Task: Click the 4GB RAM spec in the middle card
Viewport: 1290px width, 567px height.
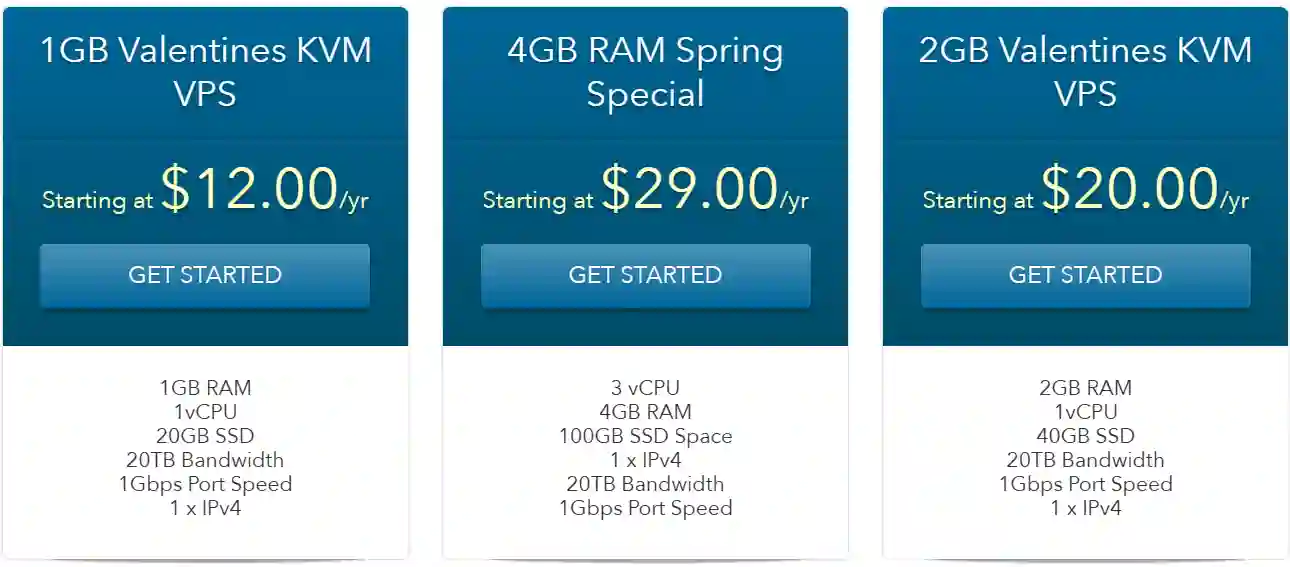Action: tap(645, 412)
